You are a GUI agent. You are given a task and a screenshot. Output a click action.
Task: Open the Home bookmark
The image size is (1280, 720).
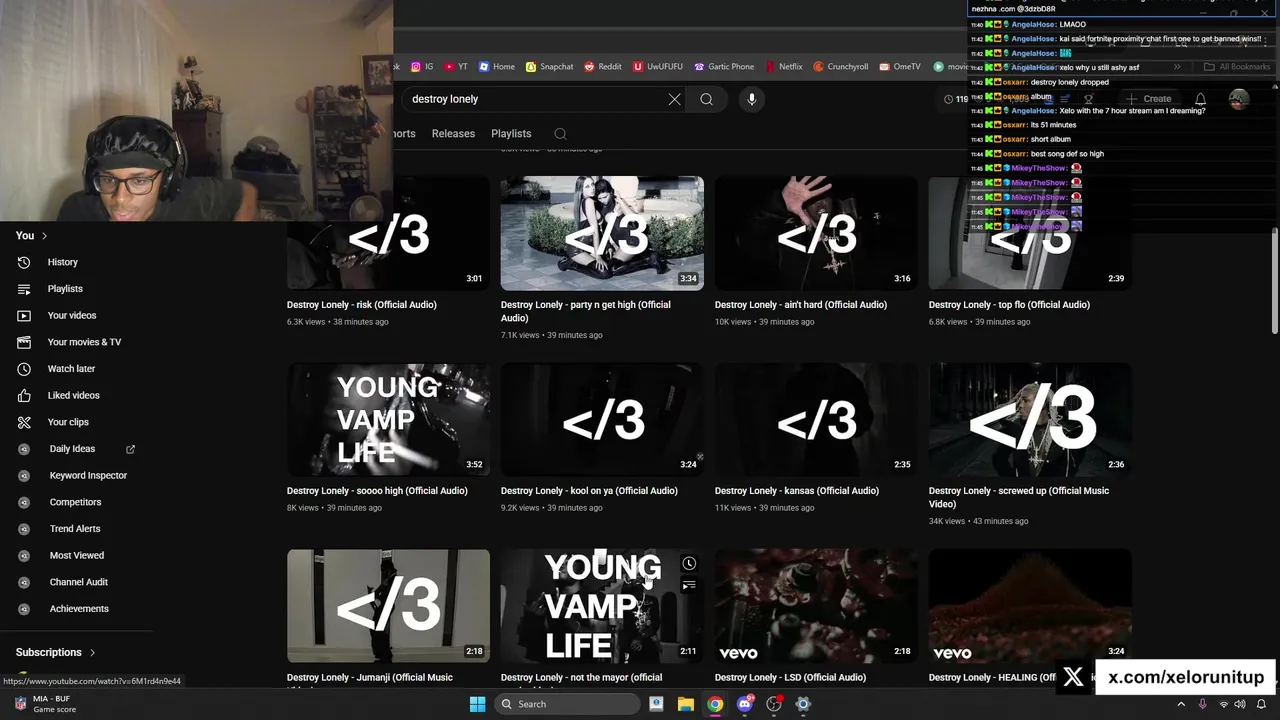[496, 67]
